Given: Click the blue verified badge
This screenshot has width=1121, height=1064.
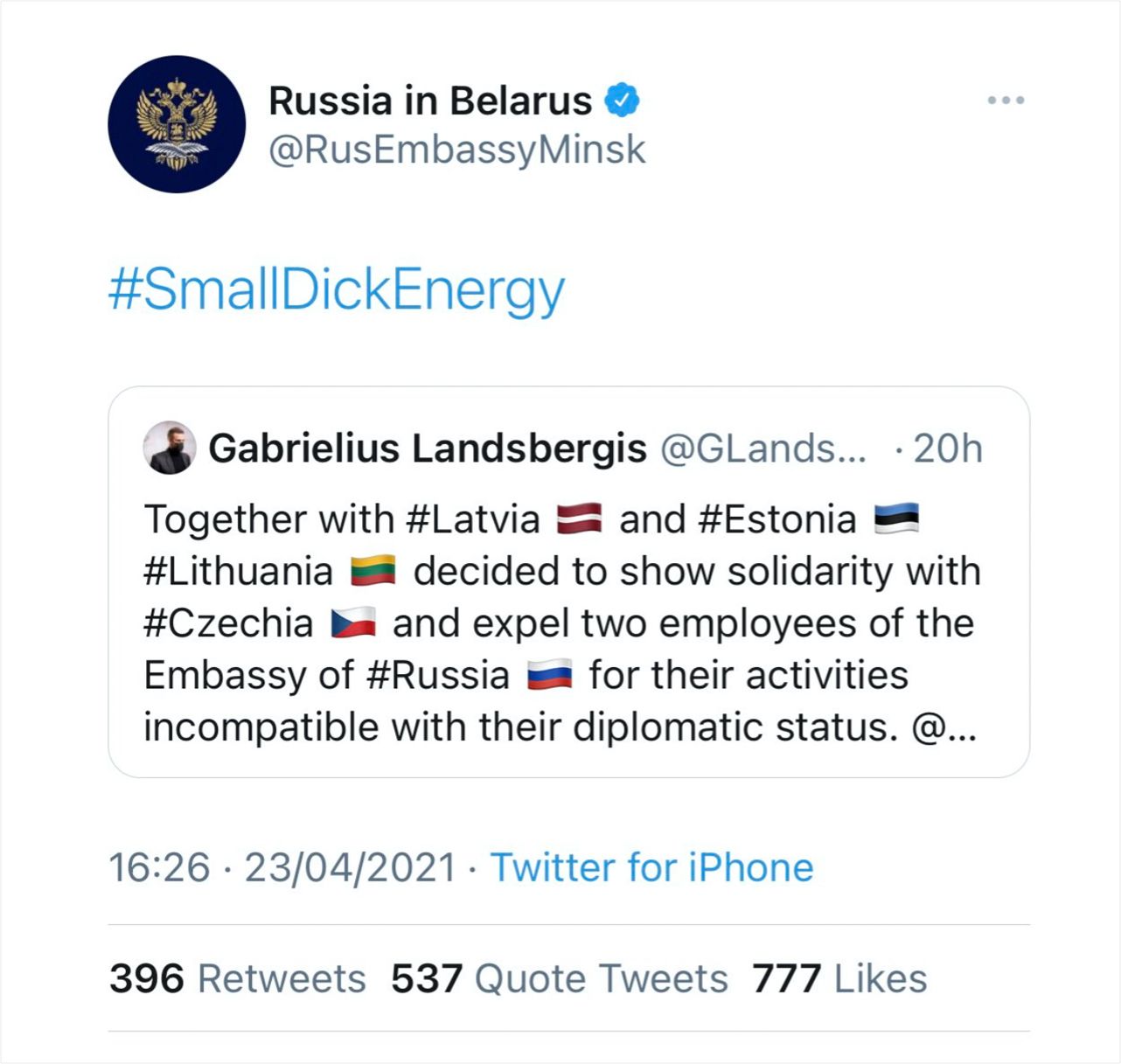Looking at the screenshot, I should point(623,100).
